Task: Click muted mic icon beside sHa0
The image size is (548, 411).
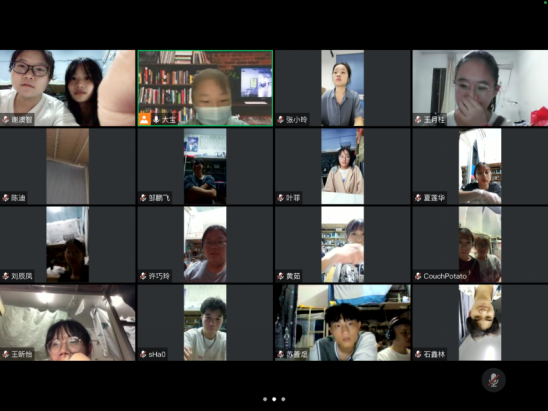Action: coord(143,354)
